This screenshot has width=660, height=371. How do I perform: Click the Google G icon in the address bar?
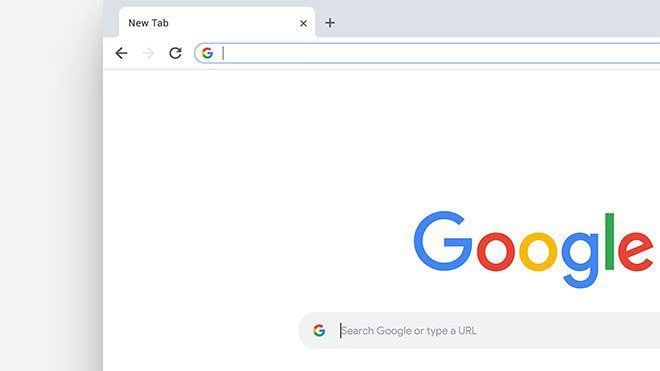[207, 53]
